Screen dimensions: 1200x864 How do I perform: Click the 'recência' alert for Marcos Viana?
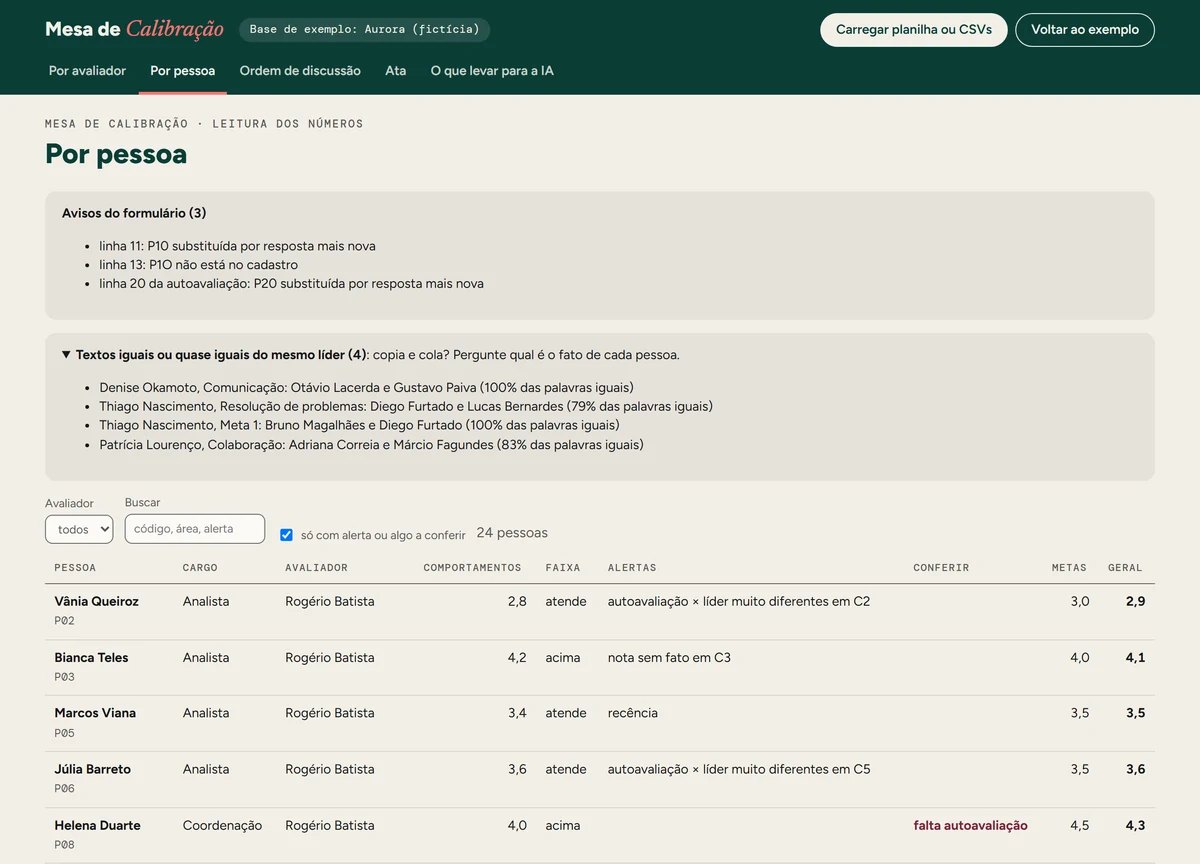[x=633, y=713]
